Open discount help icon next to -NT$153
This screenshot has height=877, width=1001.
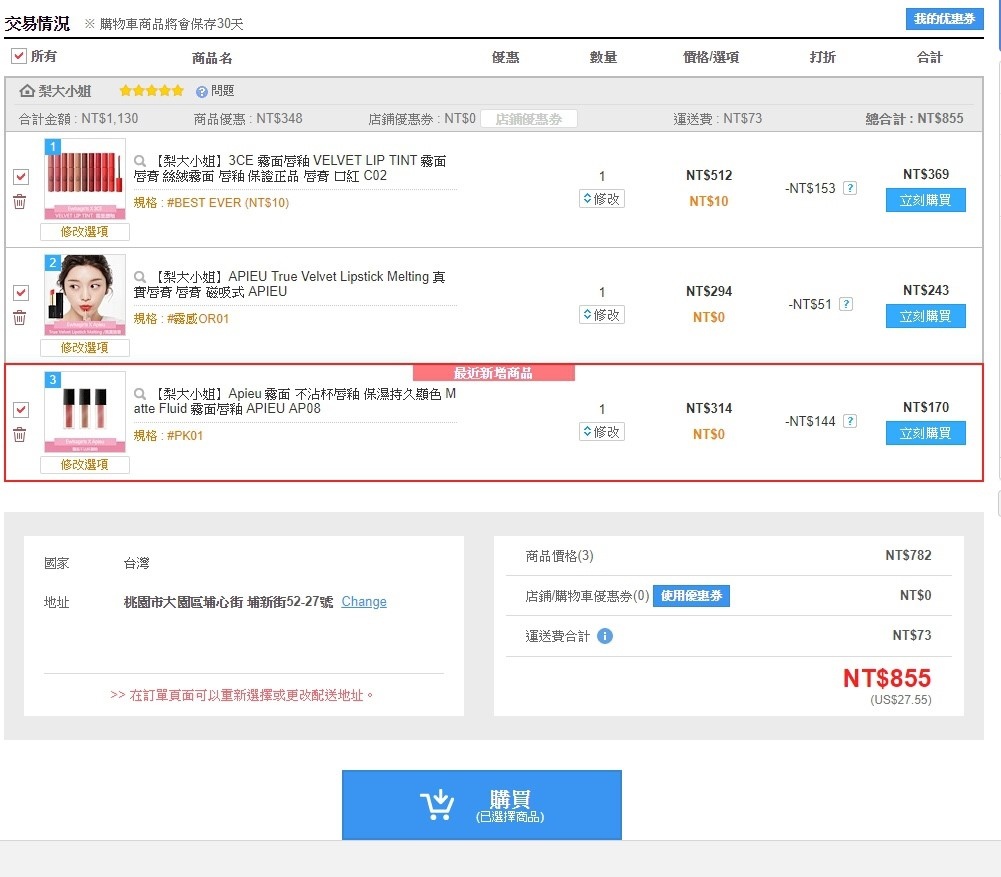point(850,188)
